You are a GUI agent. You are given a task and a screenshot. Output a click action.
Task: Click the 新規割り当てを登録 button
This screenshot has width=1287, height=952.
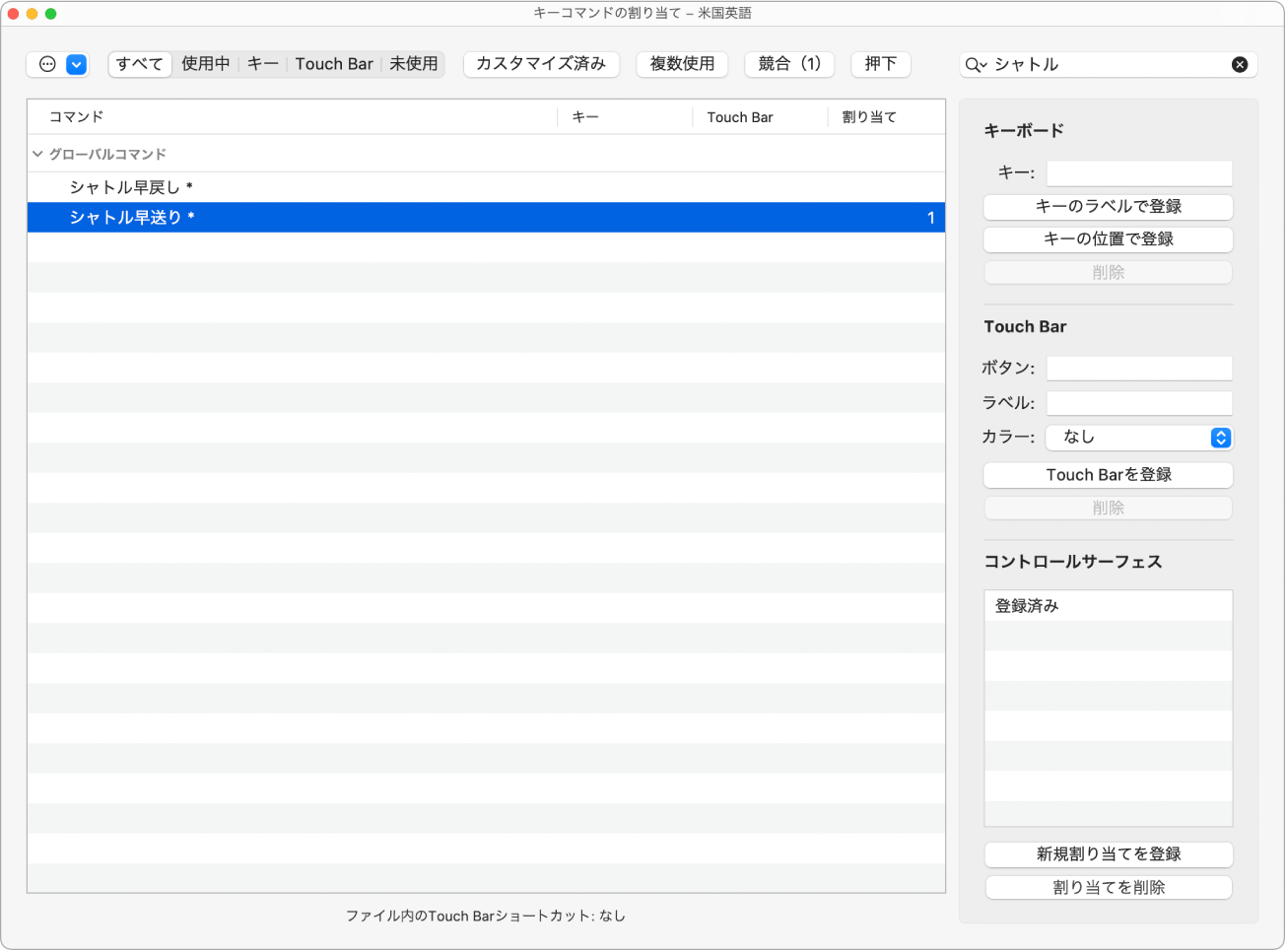(1108, 854)
